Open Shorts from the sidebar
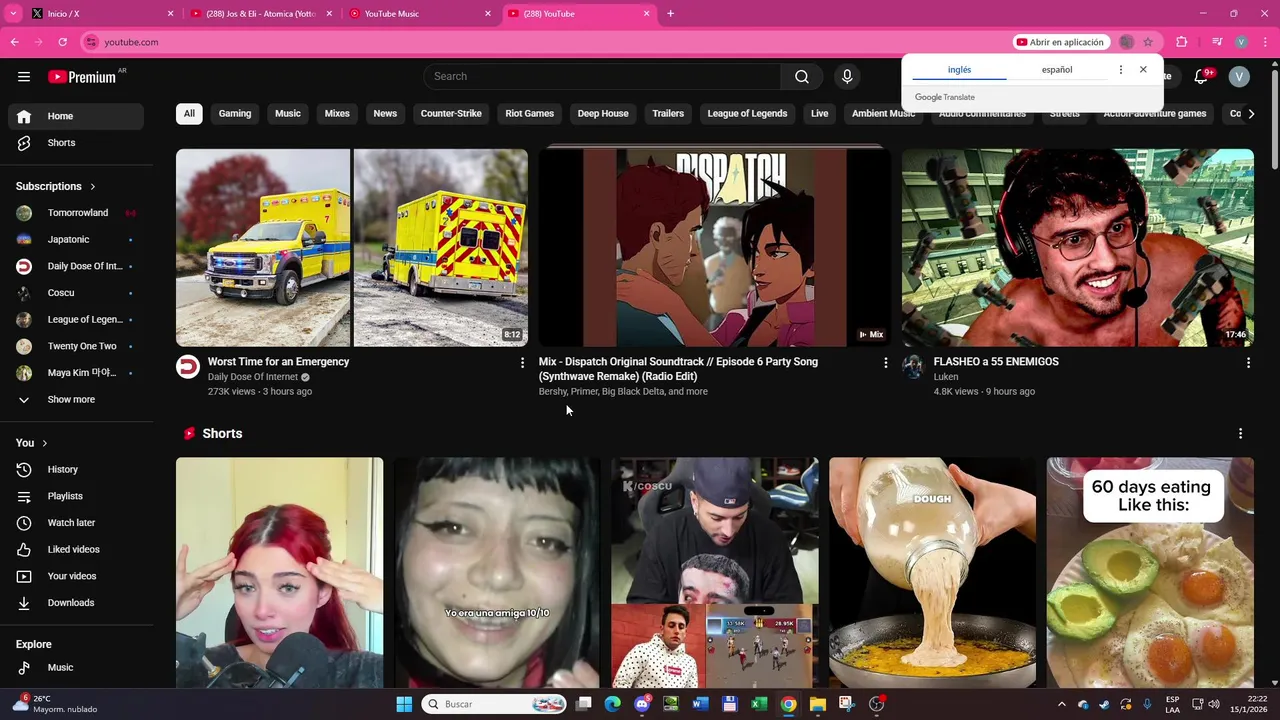This screenshot has height=720, width=1280. pyautogui.click(x=76, y=143)
